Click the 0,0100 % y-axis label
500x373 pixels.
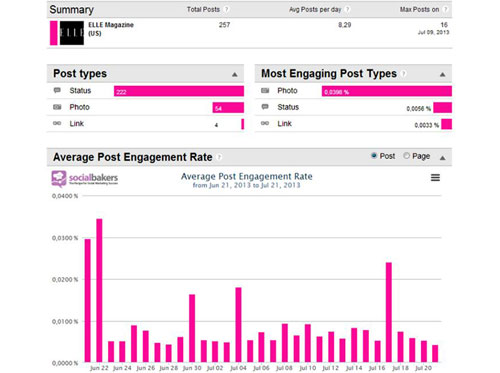coord(65,322)
